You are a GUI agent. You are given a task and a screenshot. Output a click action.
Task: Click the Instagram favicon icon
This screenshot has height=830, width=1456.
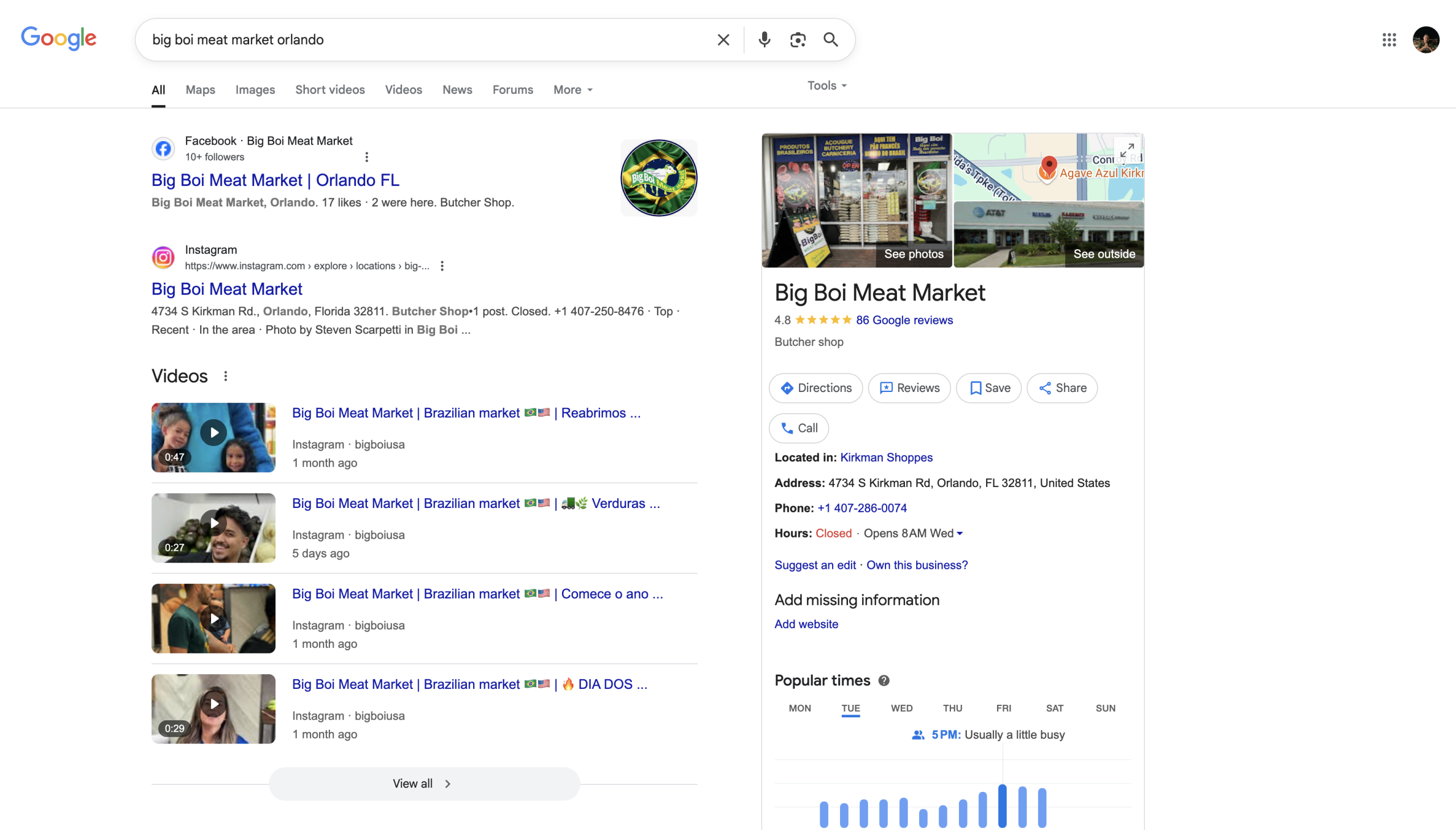click(x=163, y=257)
